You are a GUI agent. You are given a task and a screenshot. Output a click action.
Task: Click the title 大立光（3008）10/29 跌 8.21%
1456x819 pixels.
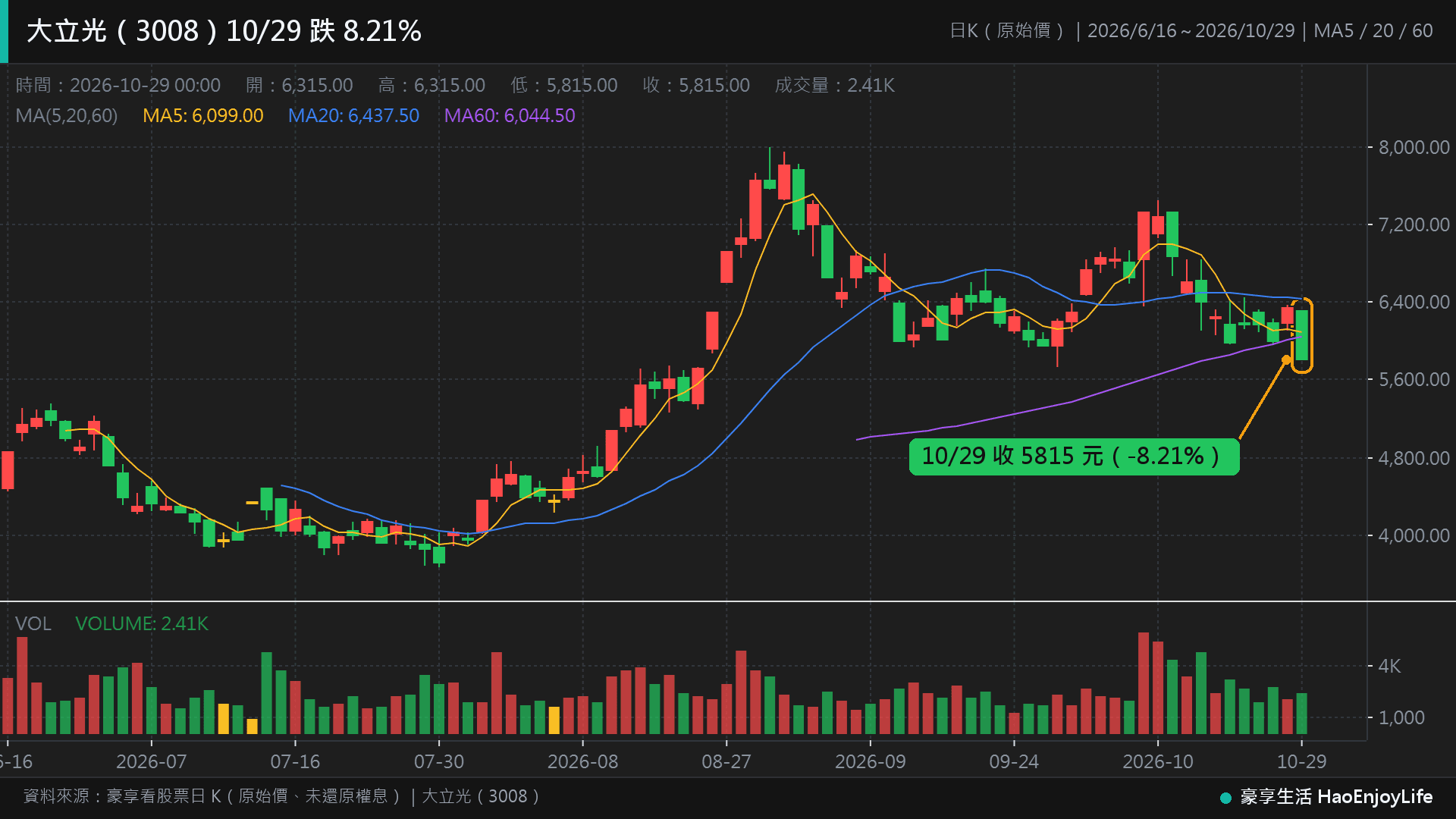[x=224, y=31]
